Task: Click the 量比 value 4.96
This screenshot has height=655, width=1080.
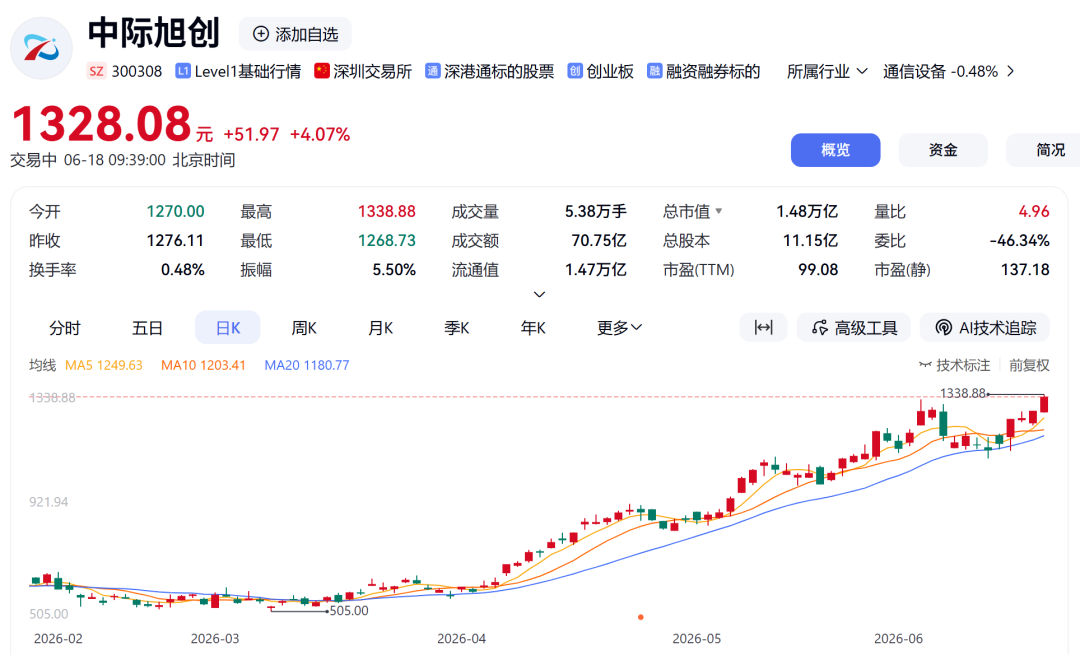Action: tap(1034, 211)
